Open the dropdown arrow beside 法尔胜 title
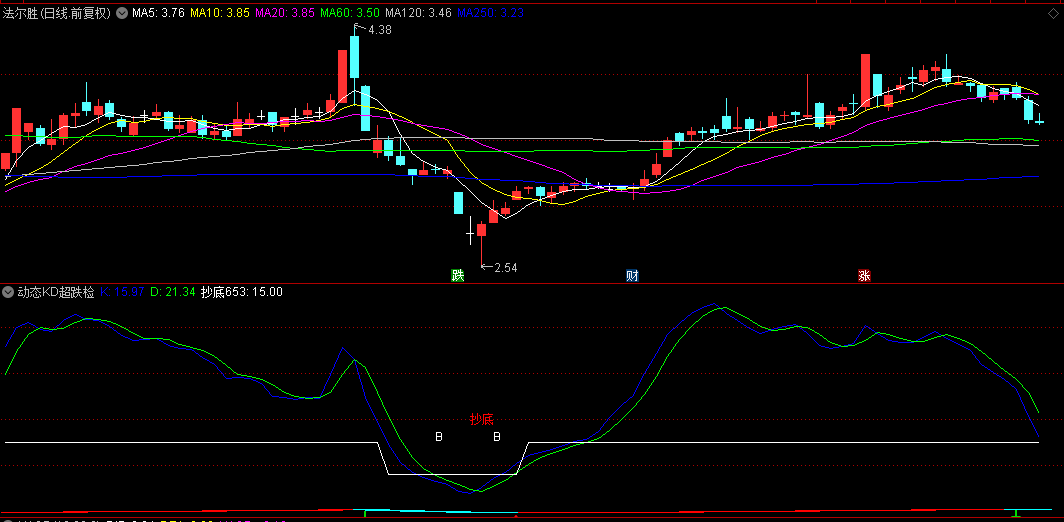This screenshot has height=522, width=1064. click(x=122, y=13)
